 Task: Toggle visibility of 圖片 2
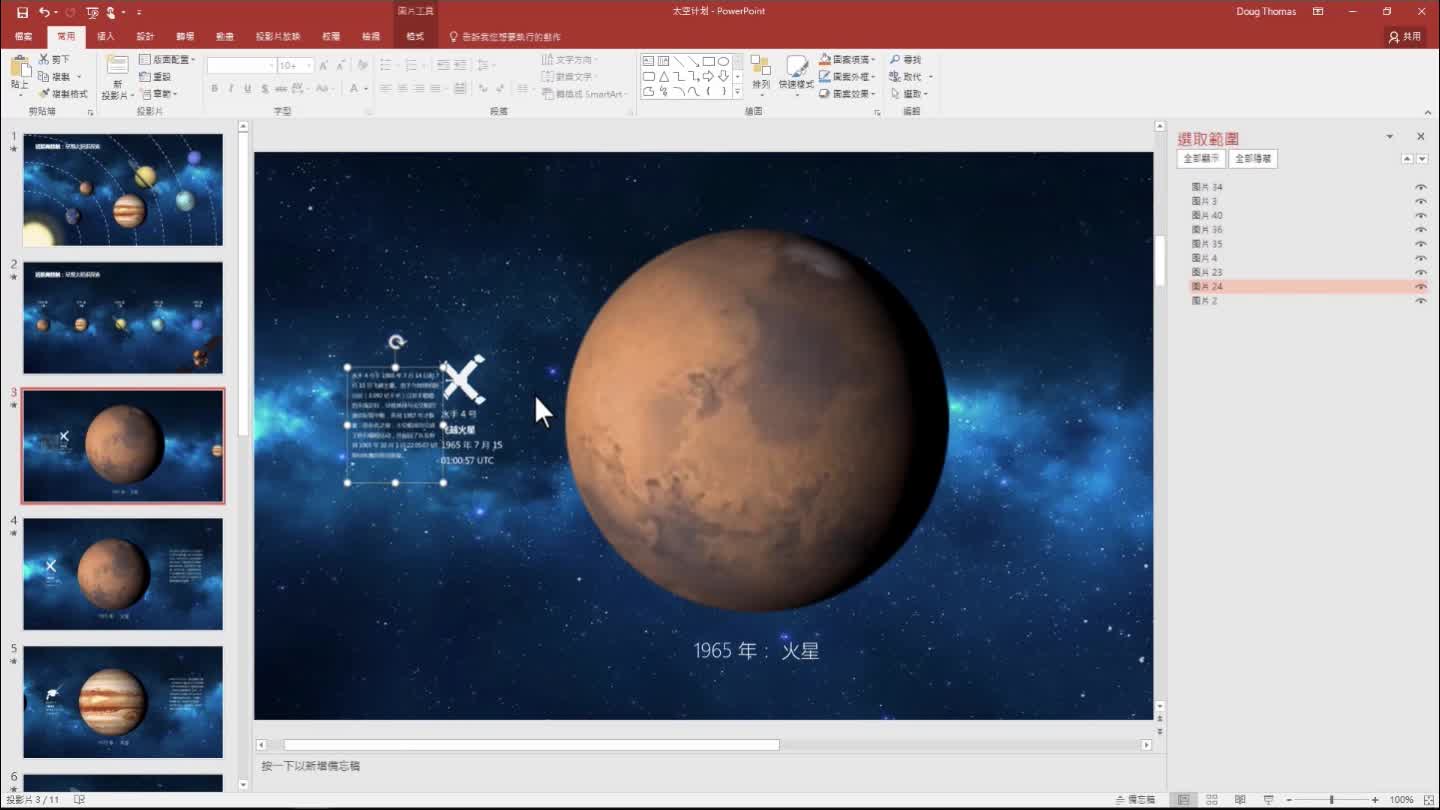[x=1420, y=300]
